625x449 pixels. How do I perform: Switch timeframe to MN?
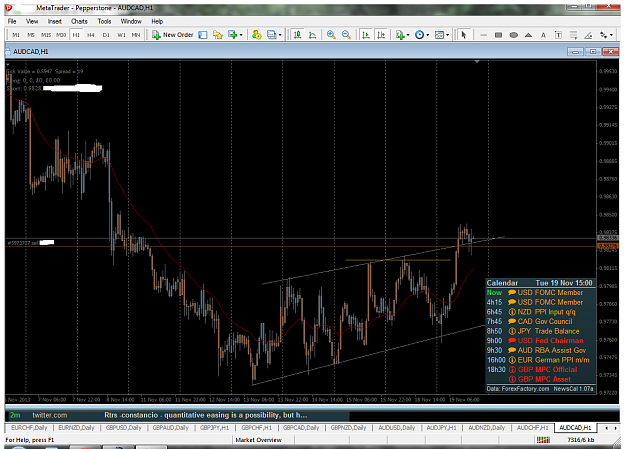click(x=136, y=35)
